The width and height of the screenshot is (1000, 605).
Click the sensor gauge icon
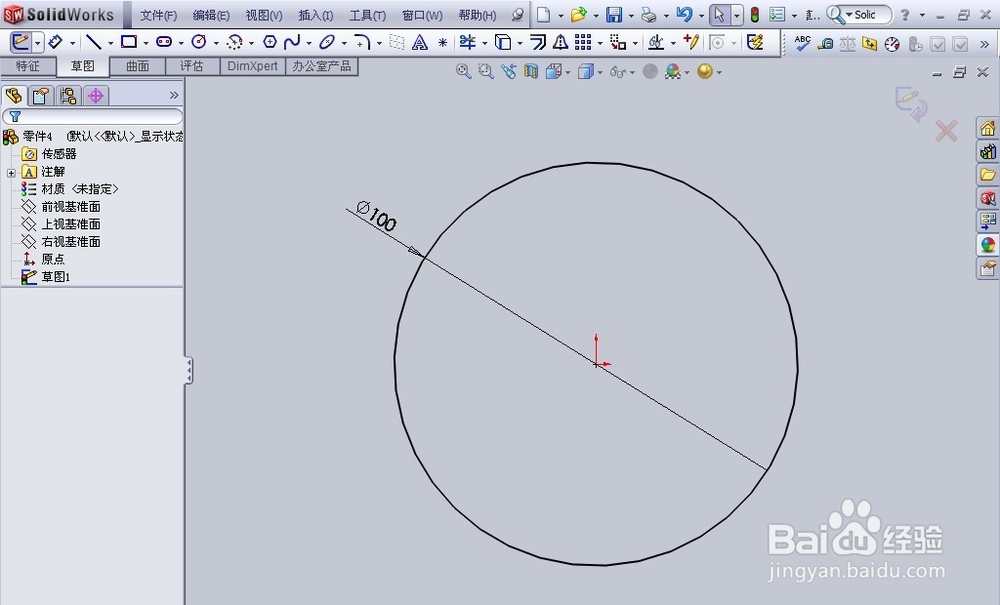892,43
